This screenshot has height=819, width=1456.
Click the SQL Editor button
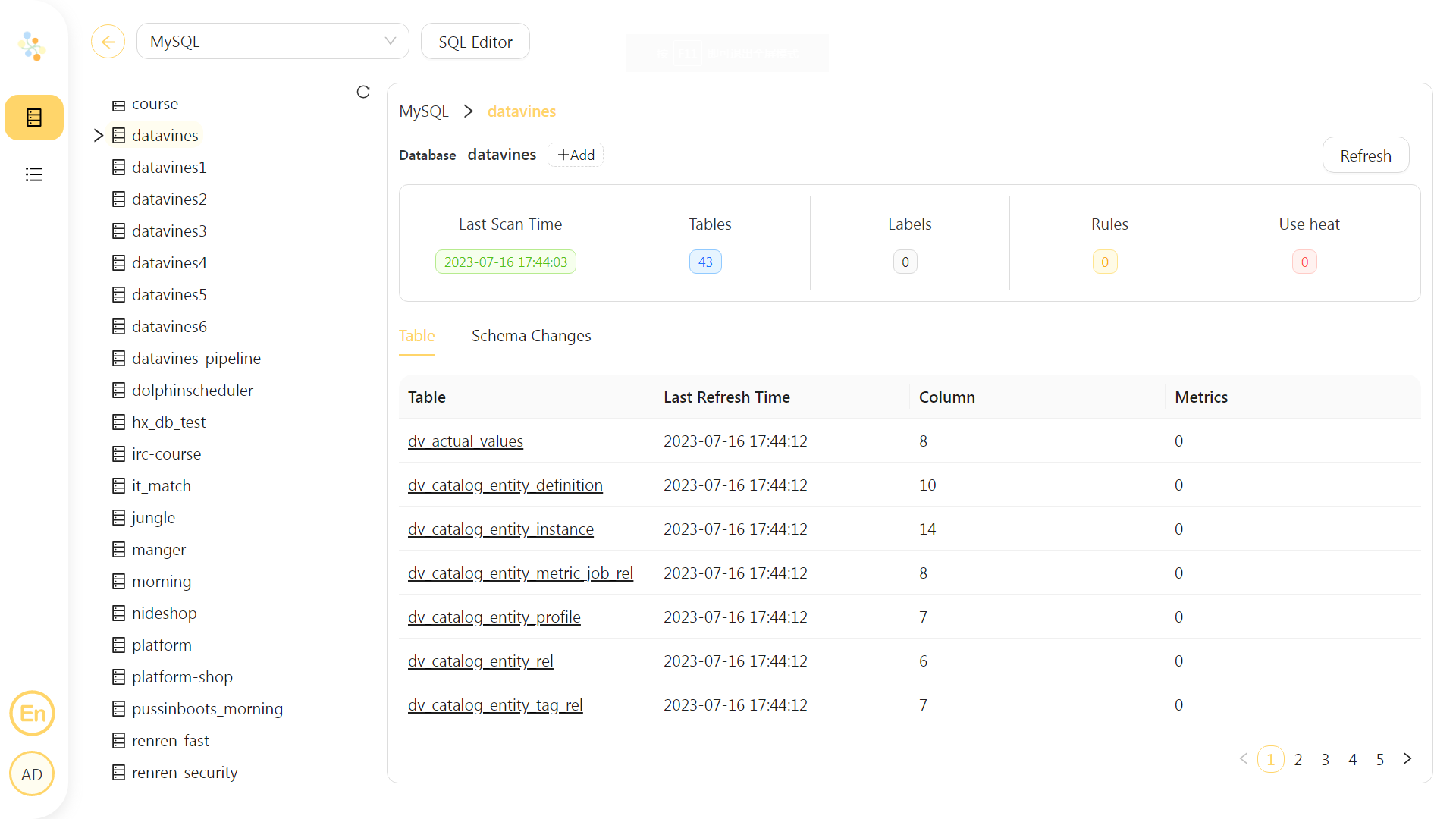(476, 41)
